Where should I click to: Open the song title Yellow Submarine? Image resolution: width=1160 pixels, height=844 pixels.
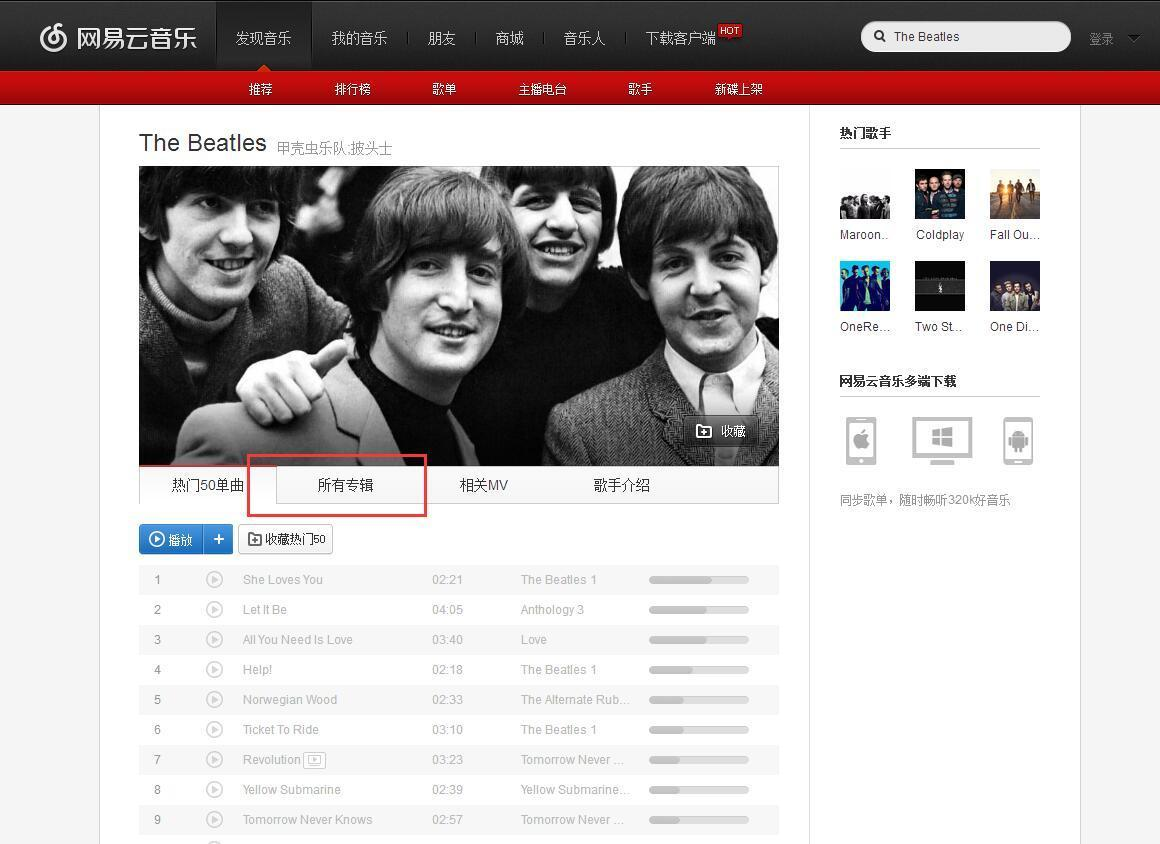pyautogui.click(x=291, y=789)
